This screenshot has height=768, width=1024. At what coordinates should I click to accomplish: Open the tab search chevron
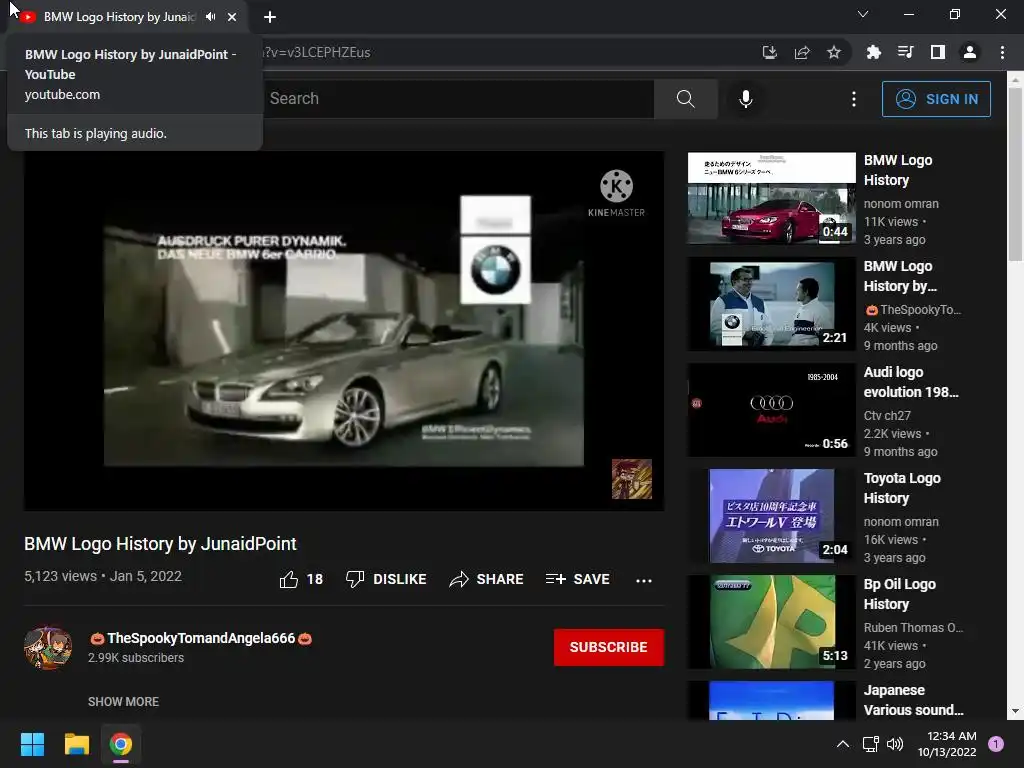pyautogui.click(x=863, y=14)
